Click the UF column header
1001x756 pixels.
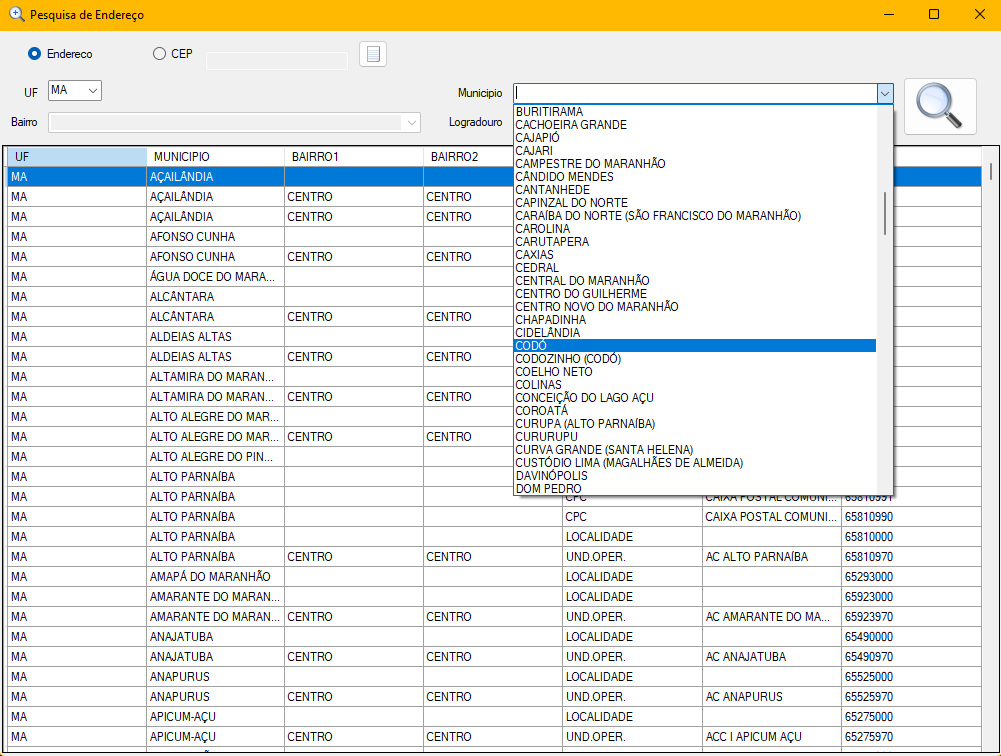pyautogui.click(x=76, y=157)
